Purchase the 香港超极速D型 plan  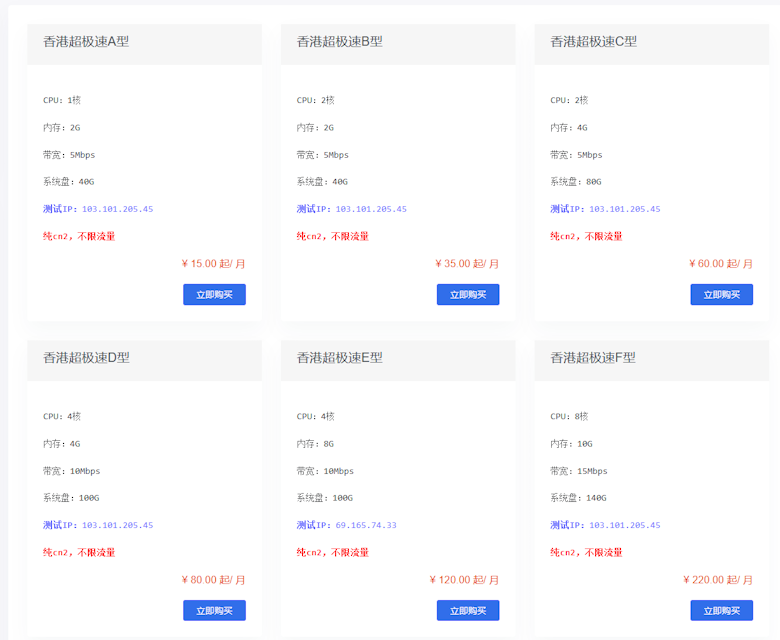pyautogui.click(x=214, y=611)
